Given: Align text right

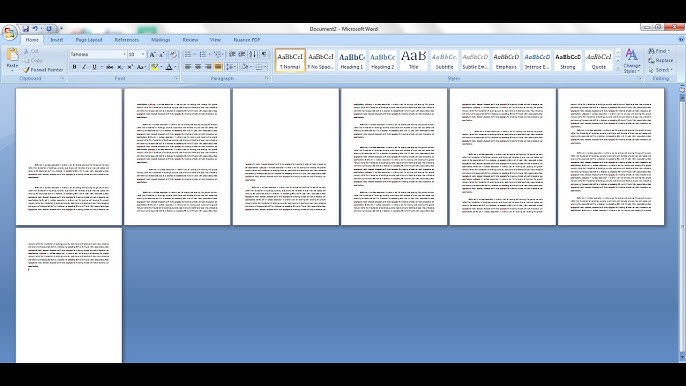Looking at the screenshot, I should [208, 67].
